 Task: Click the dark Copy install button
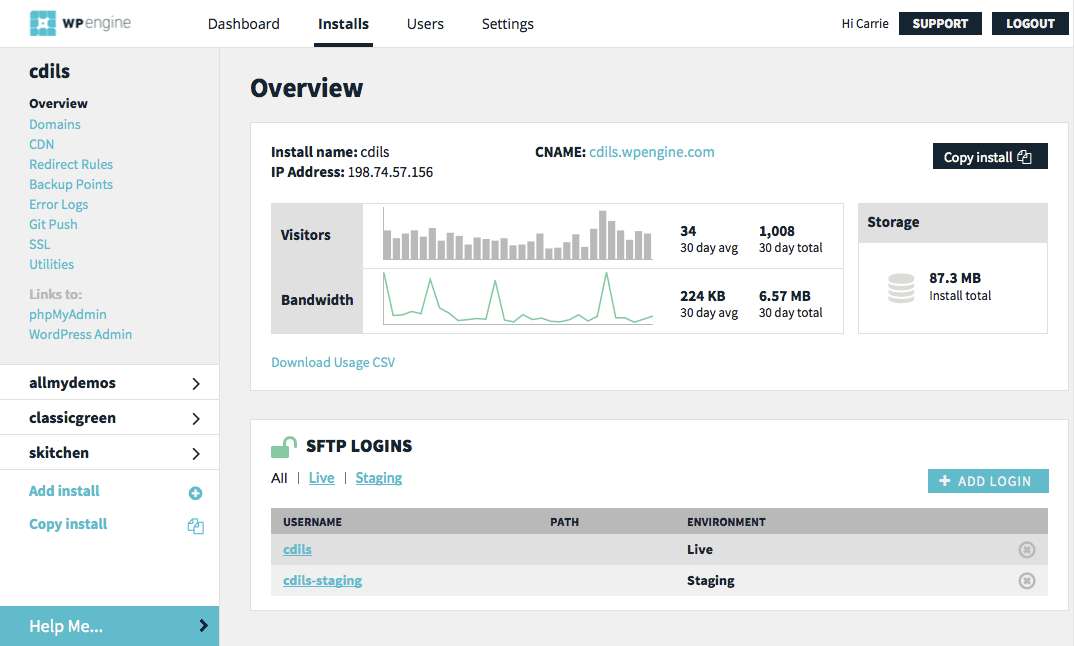pyautogui.click(x=990, y=156)
